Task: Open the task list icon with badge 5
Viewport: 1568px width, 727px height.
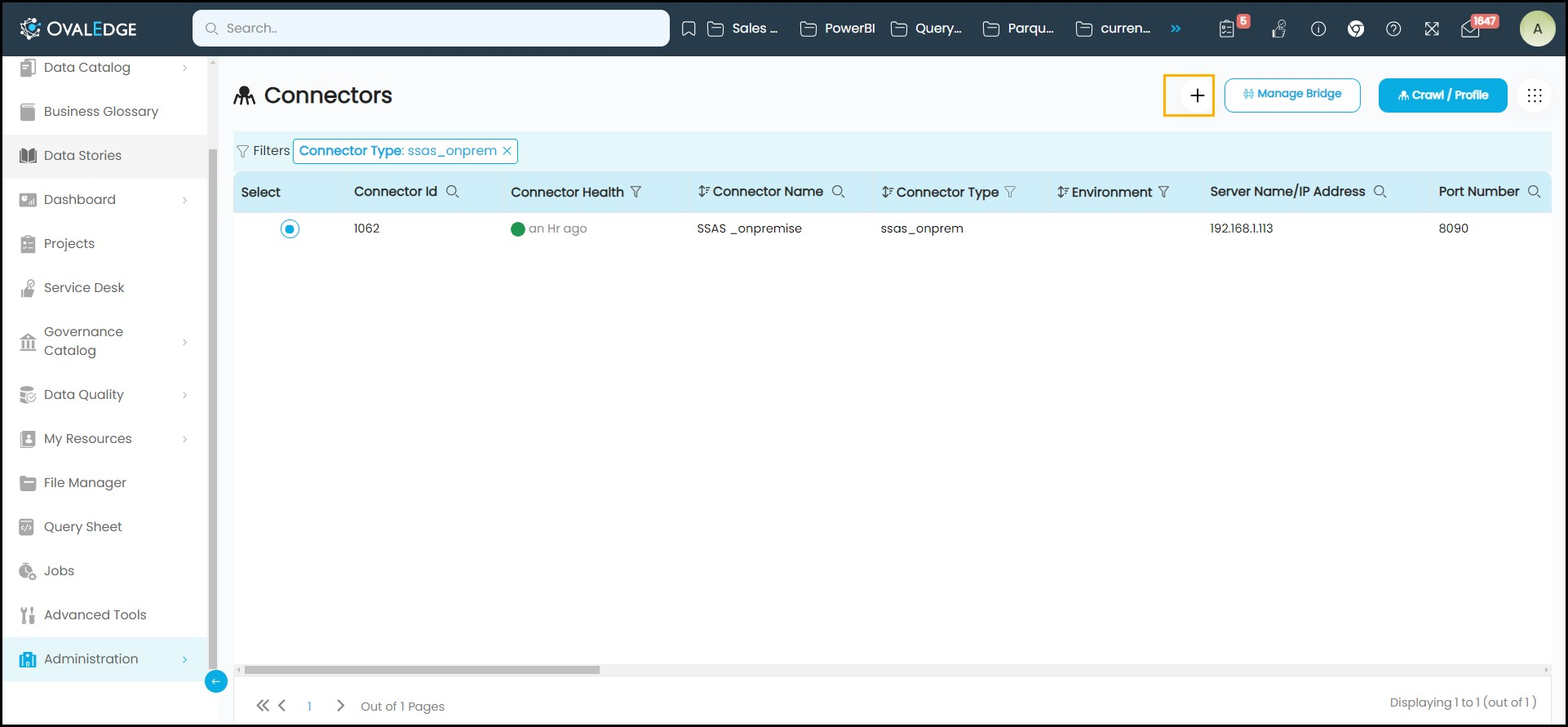Action: pyautogui.click(x=1227, y=29)
